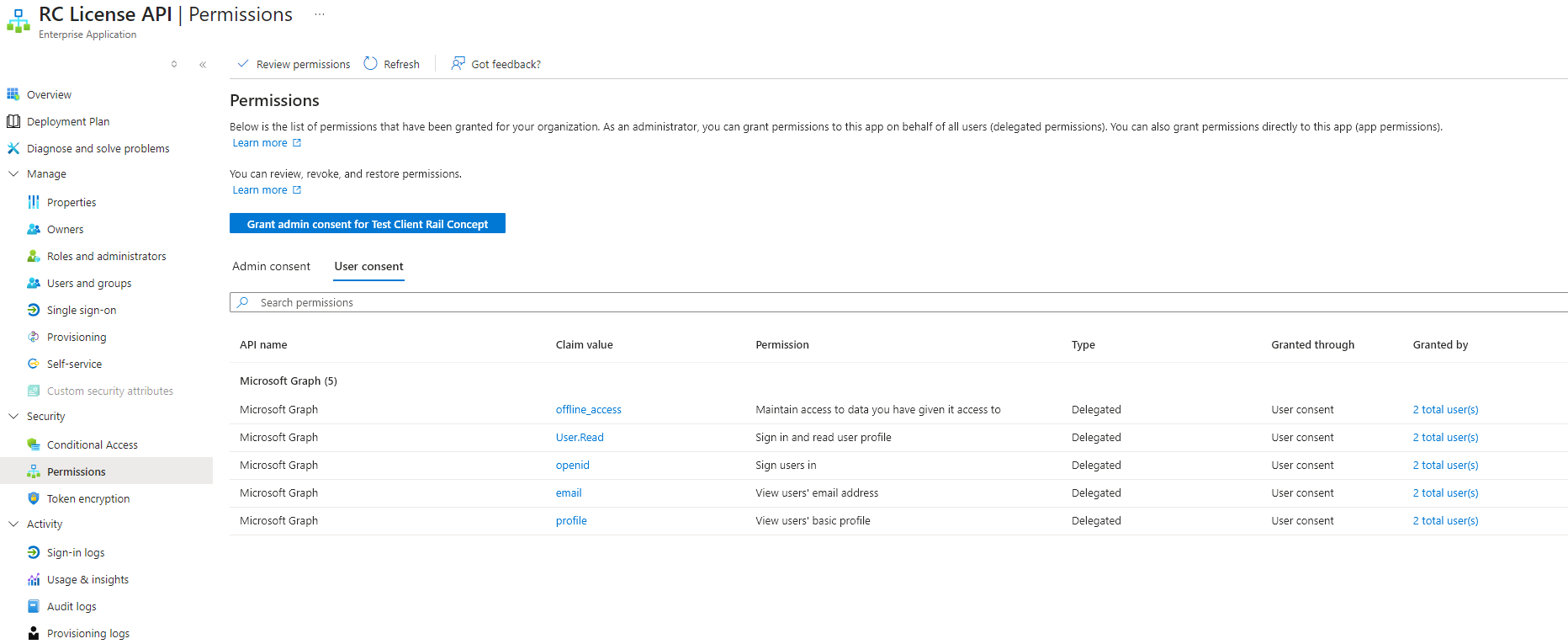
Task: Open the Got feedback icon
Action: coord(458,64)
